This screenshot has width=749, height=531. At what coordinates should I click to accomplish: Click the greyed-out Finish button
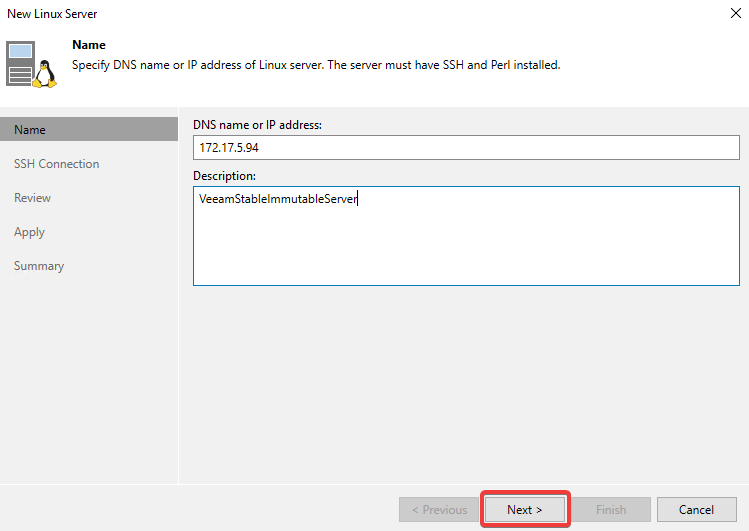[610, 510]
